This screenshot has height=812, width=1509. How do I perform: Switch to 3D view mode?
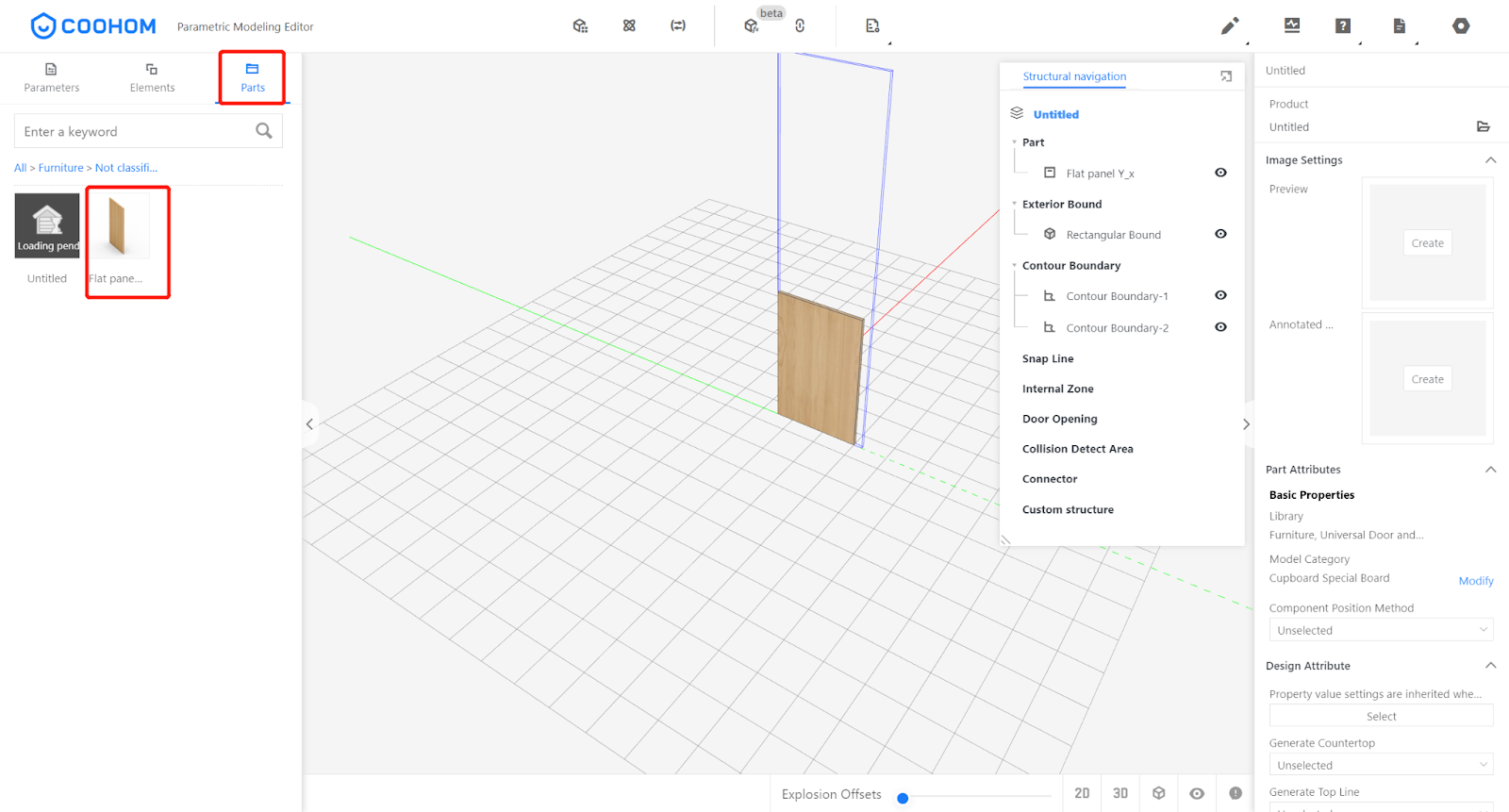[x=1120, y=793]
